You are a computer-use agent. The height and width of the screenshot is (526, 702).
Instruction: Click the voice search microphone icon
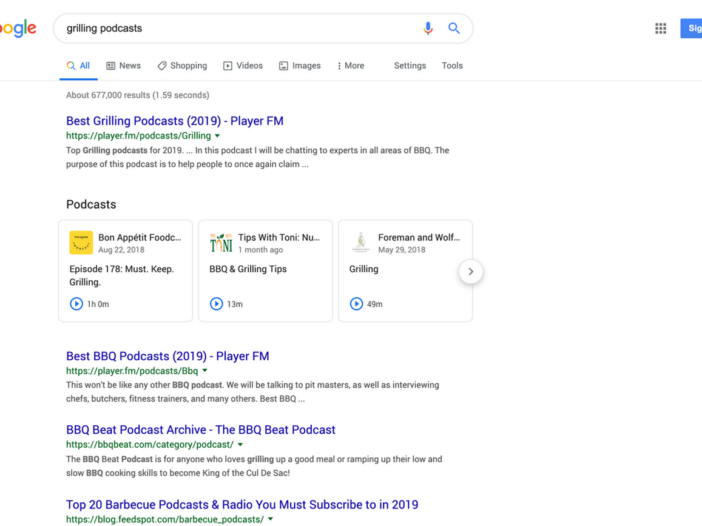pyautogui.click(x=428, y=28)
